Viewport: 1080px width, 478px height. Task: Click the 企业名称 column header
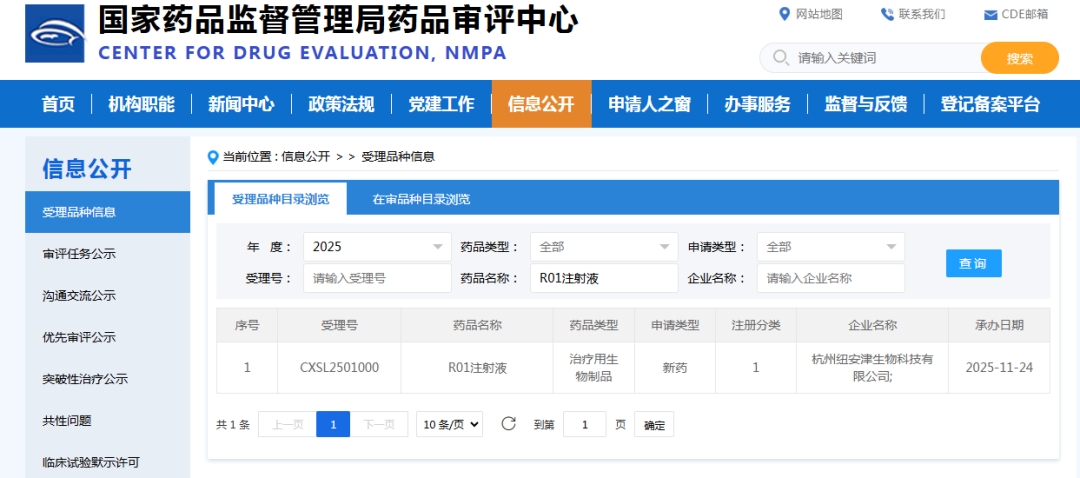873,325
